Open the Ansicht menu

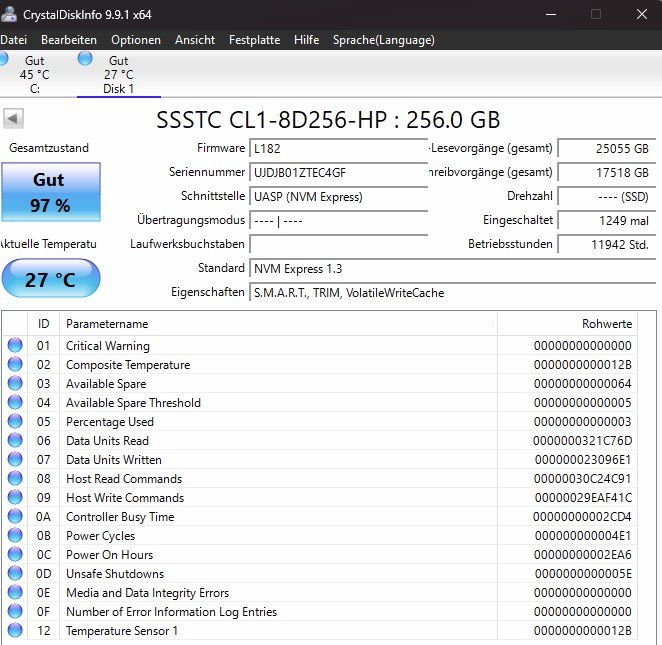tap(195, 40)
